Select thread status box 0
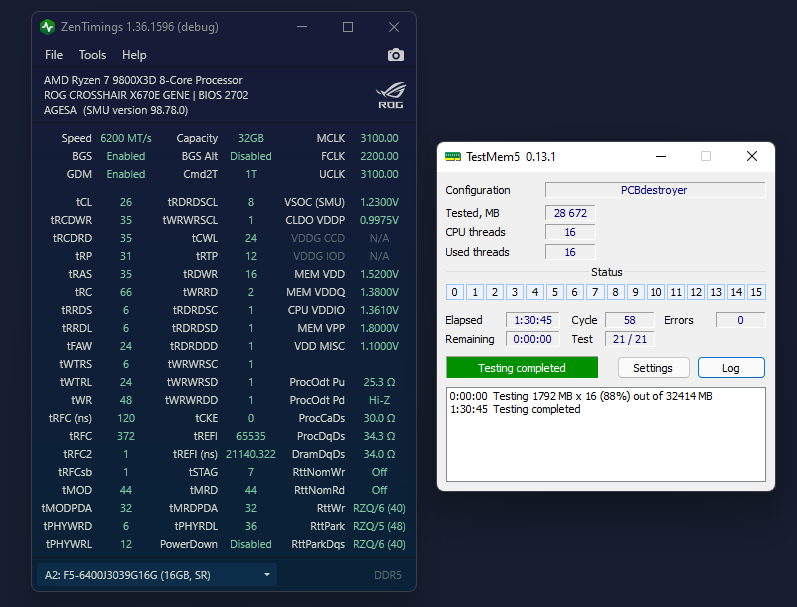 coord(455,292)
